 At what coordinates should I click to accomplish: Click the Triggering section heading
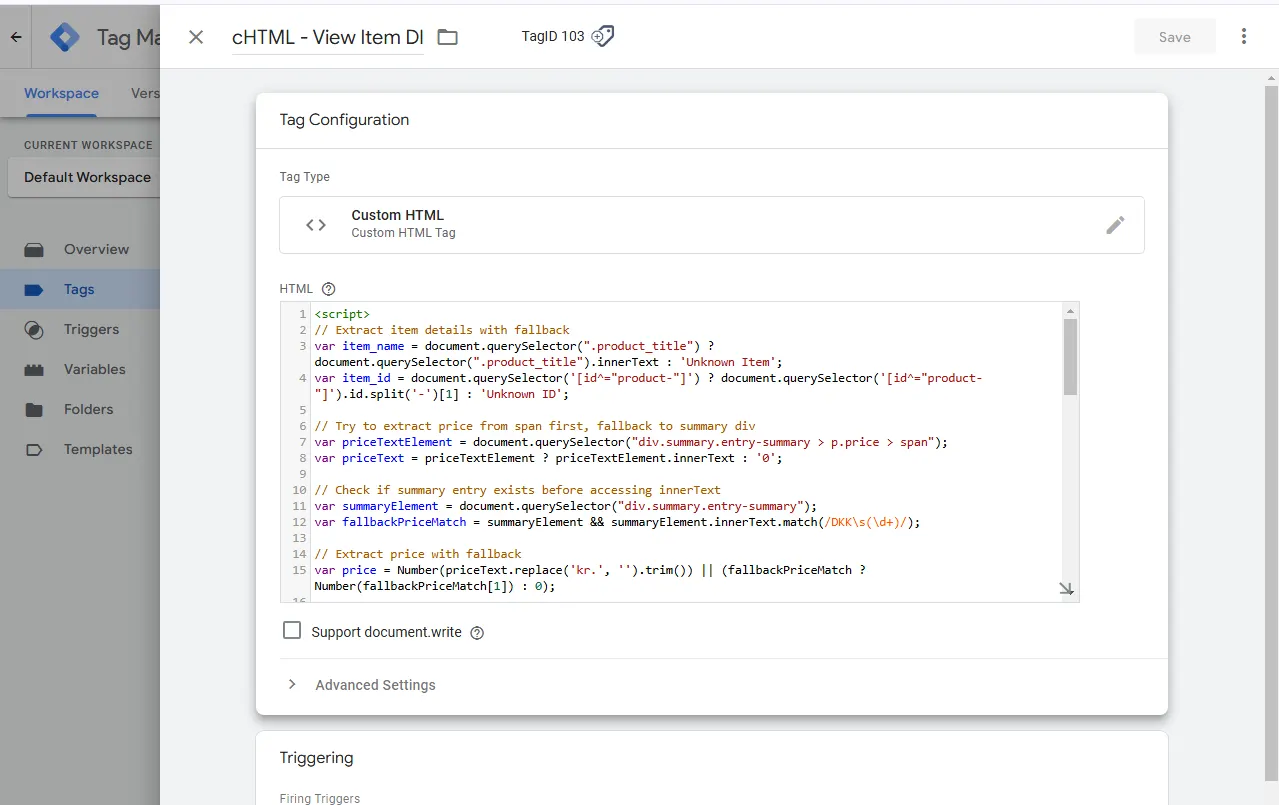(x=316, y=758)
